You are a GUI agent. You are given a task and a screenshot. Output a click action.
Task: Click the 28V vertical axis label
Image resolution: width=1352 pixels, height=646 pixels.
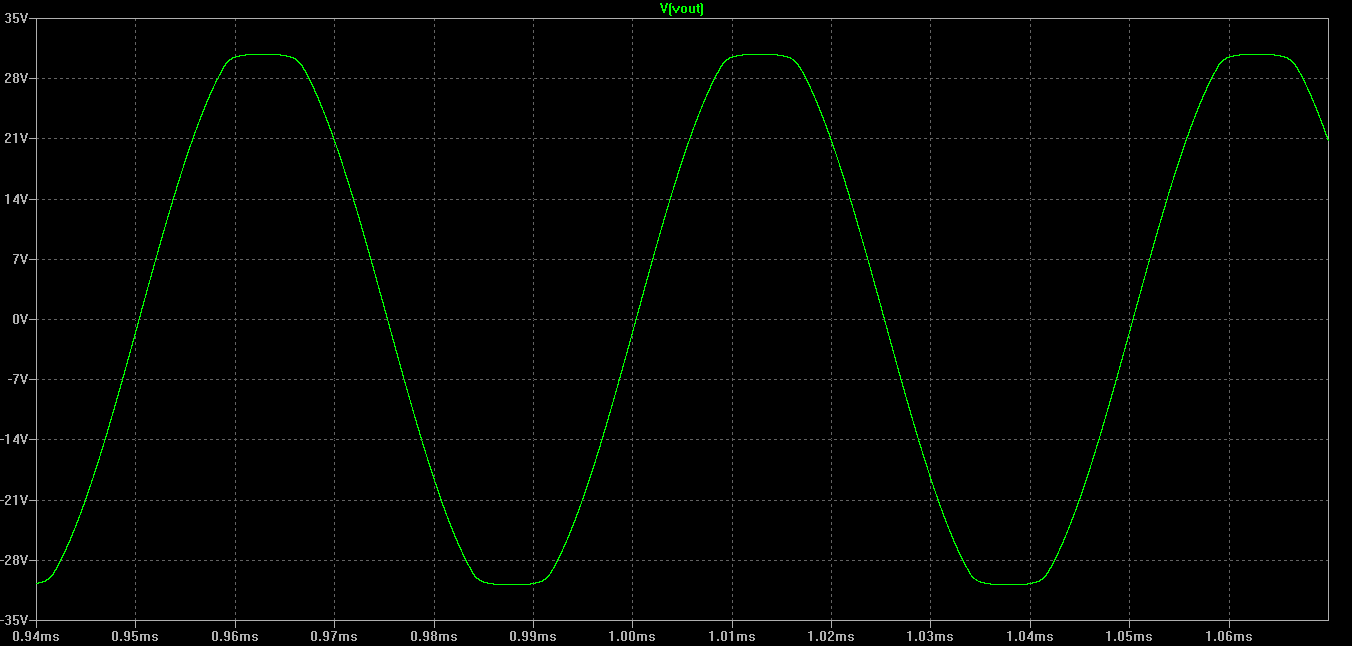coord(17,78)
